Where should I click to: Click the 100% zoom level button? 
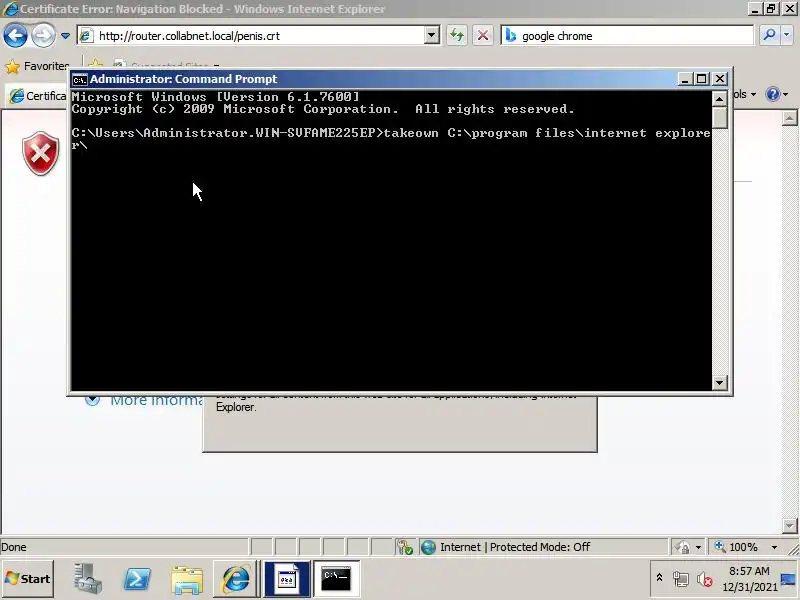[737, 547]
